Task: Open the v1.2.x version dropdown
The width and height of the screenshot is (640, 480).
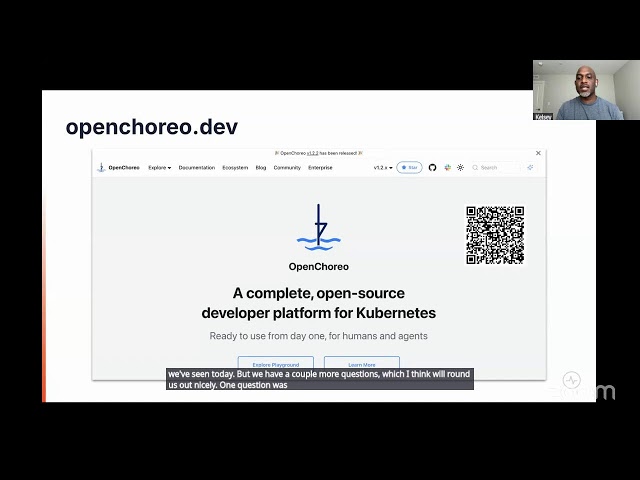Action: (383, 168)
